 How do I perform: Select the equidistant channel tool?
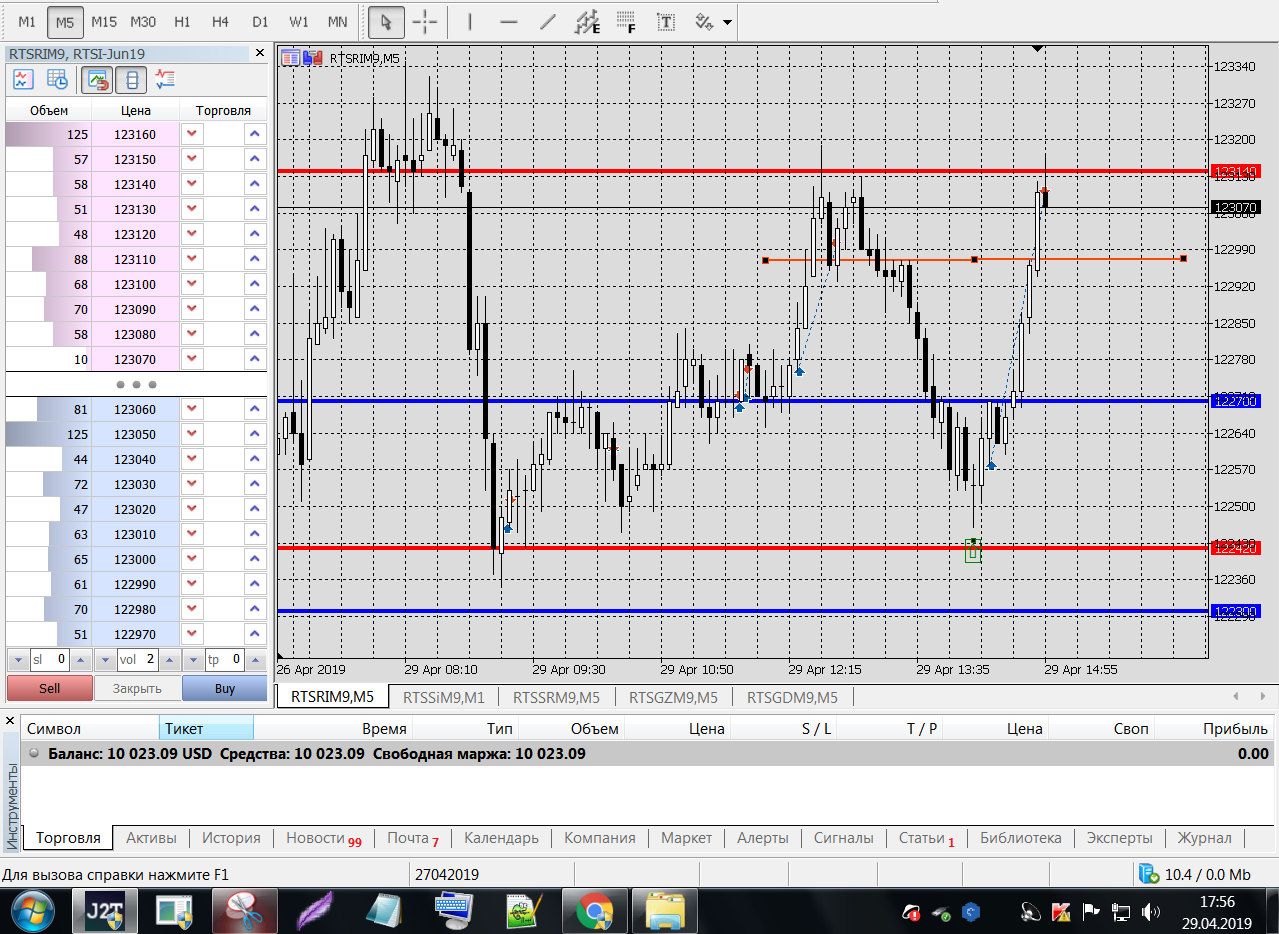589,21
